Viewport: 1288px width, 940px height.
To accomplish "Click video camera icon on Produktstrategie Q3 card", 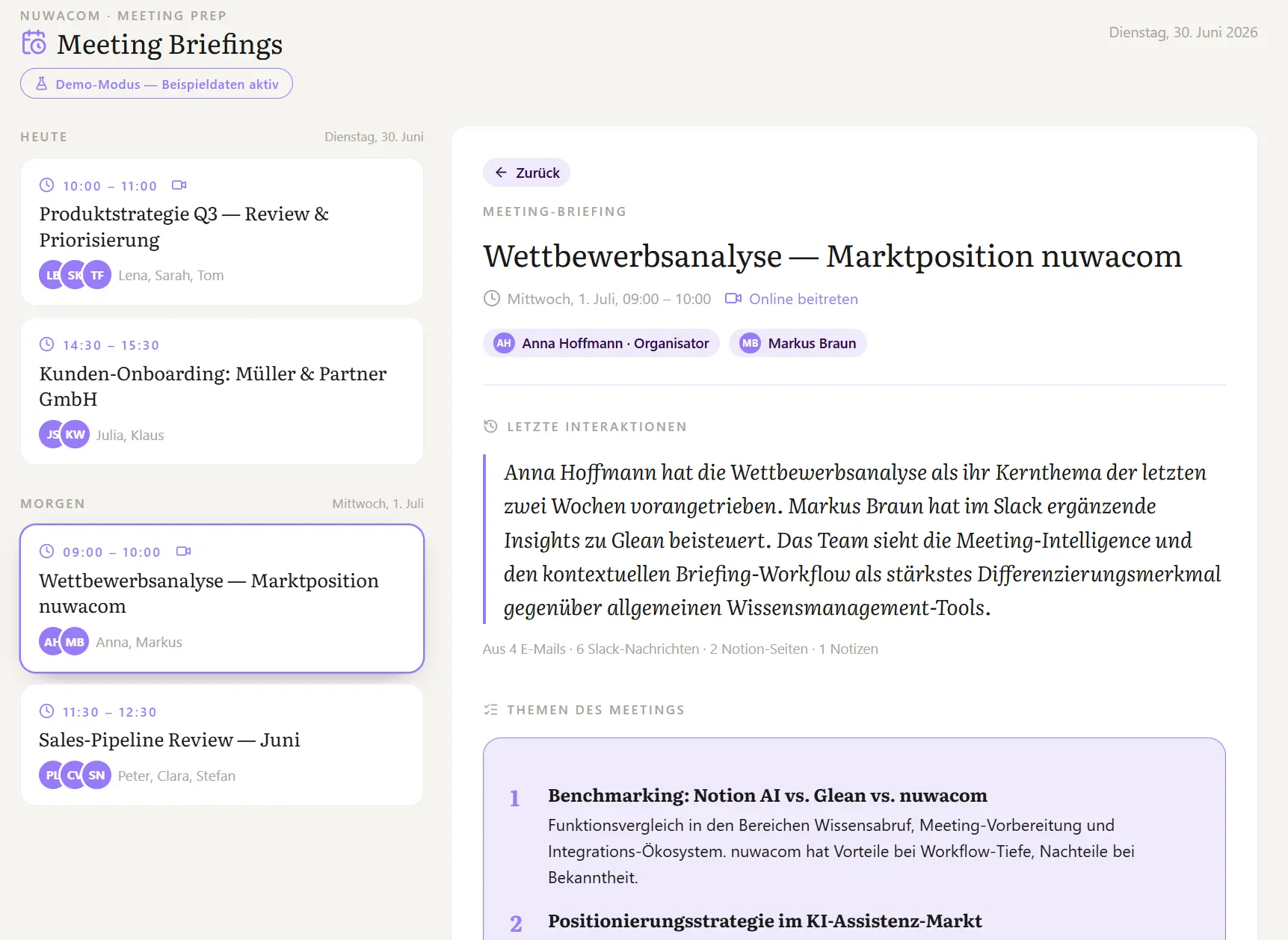I will [x=179, y=185].
